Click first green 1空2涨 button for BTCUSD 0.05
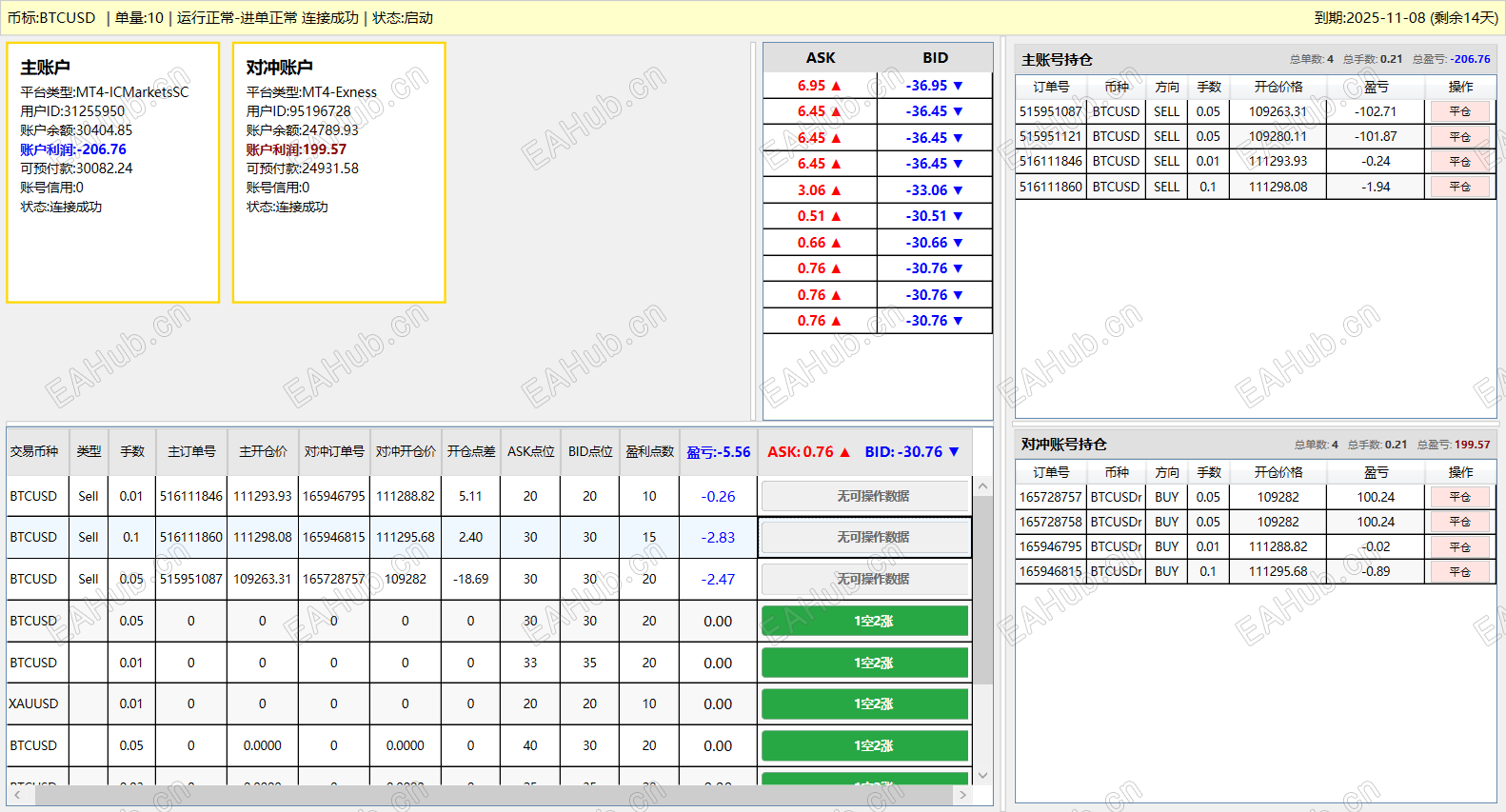Screen dimensions: 1506x812 pyautogui.click(x=865, y=622)
